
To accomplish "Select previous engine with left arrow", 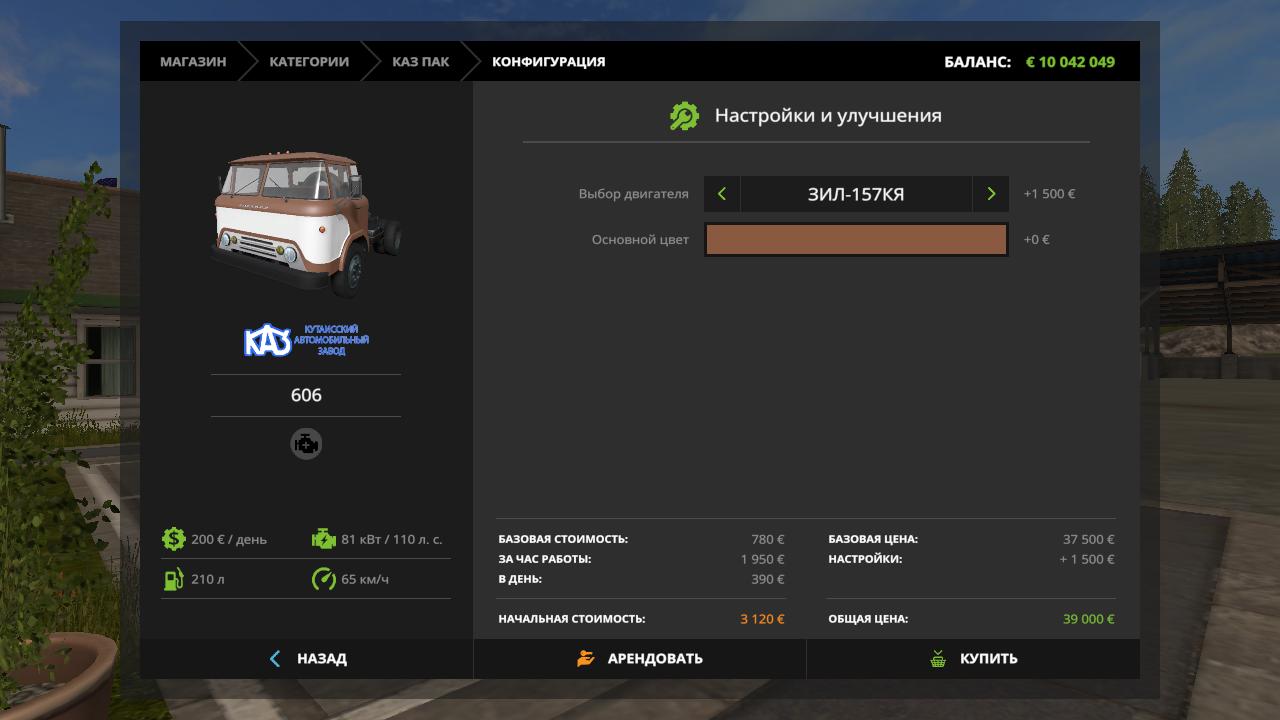I will 722,194.
